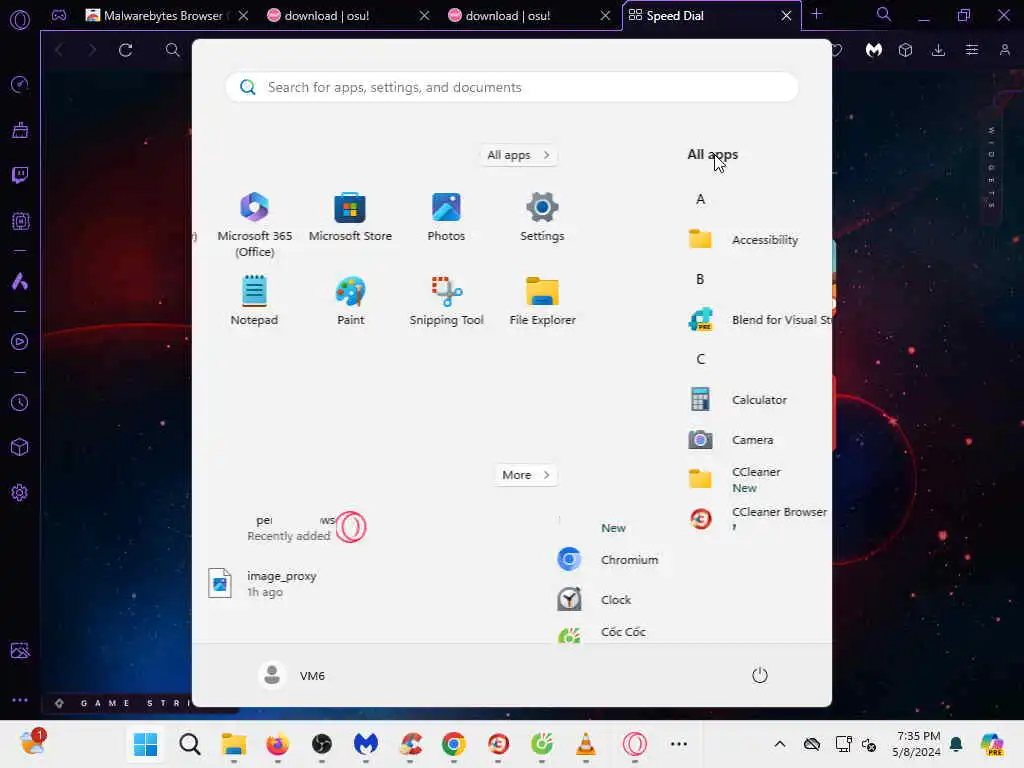Open CCleaner Browser from apps list
This screenshot has width=1024, height=768.
click(x=758, y=519)
